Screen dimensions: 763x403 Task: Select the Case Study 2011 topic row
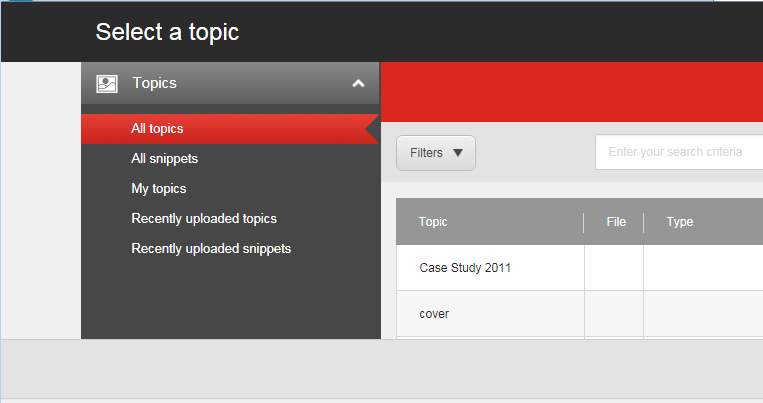tap(580, 268)
